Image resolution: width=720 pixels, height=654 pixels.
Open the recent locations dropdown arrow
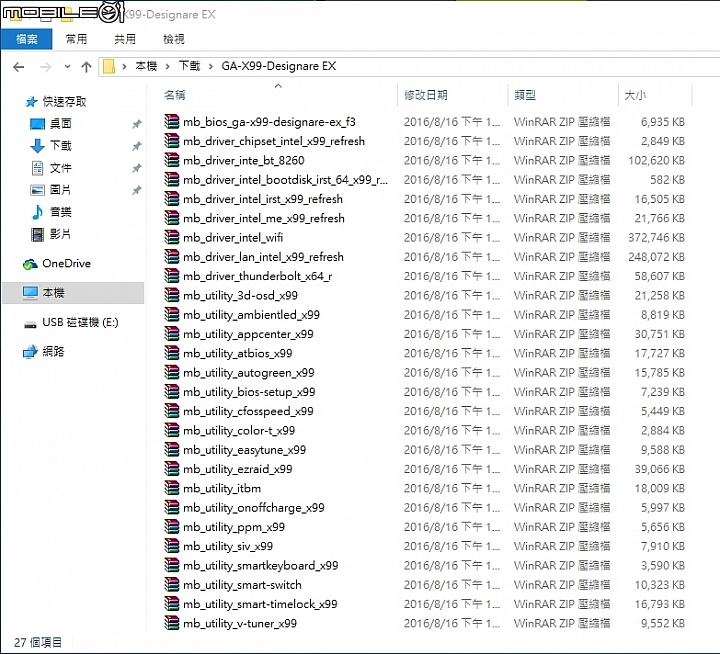(68, 67)
